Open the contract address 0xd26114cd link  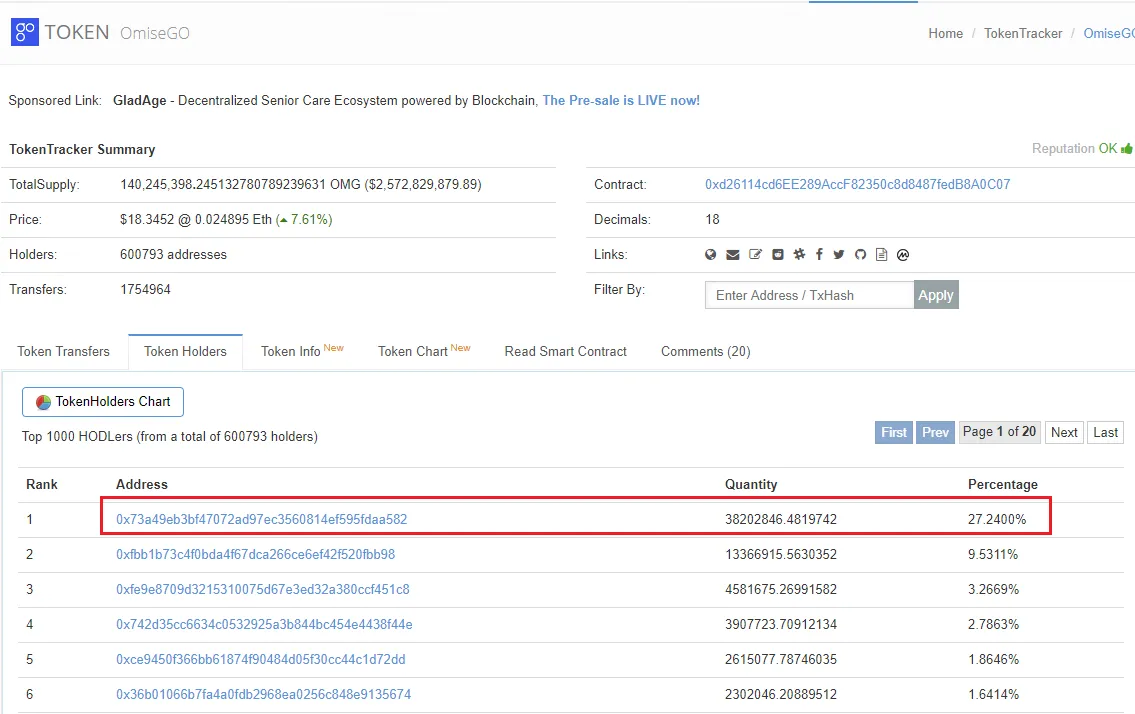858,185
